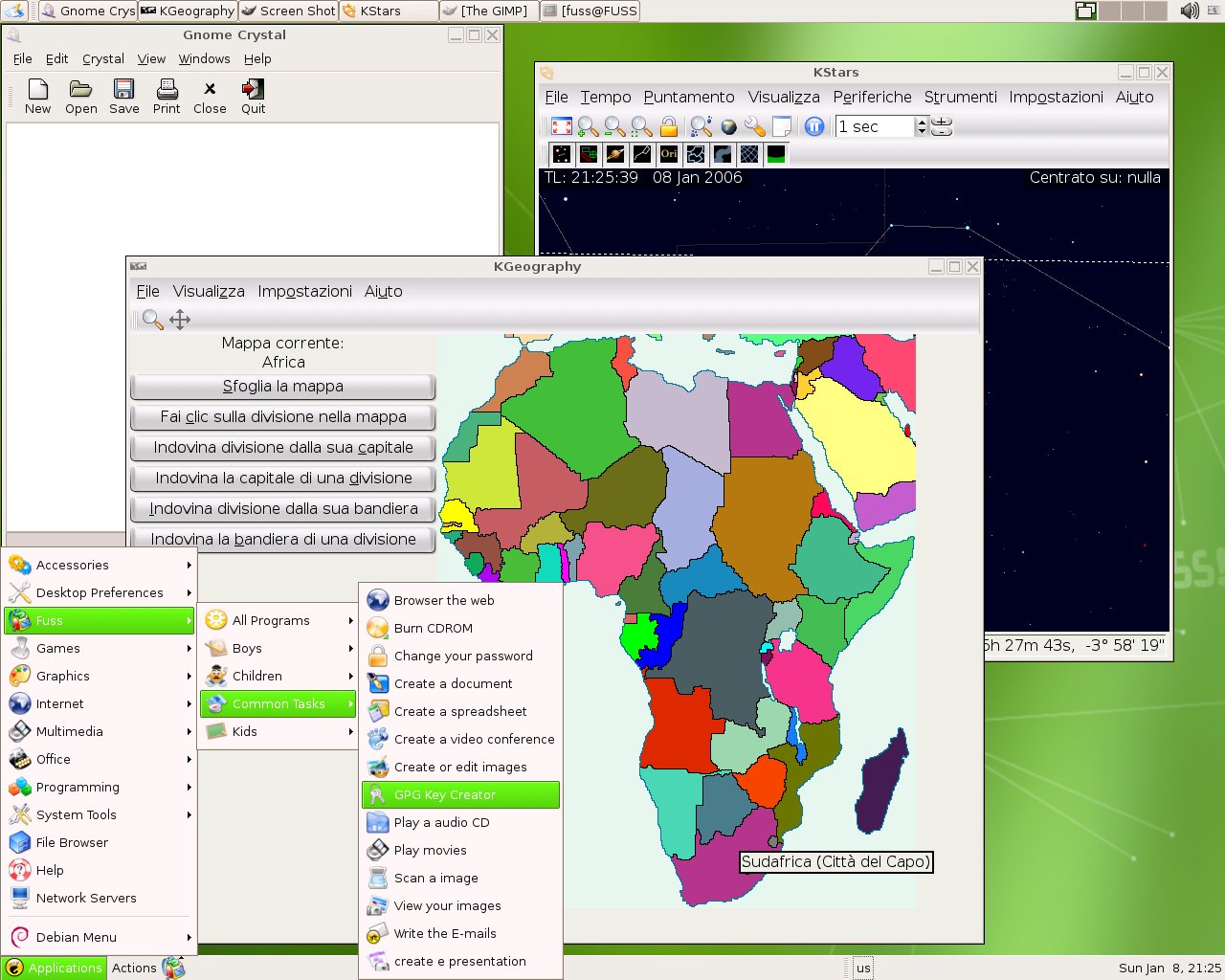This screenshot has width=1225, height=980.
Task: Click the 1 sec time step field
Action: pyautogui.click(x=875, y=126)
